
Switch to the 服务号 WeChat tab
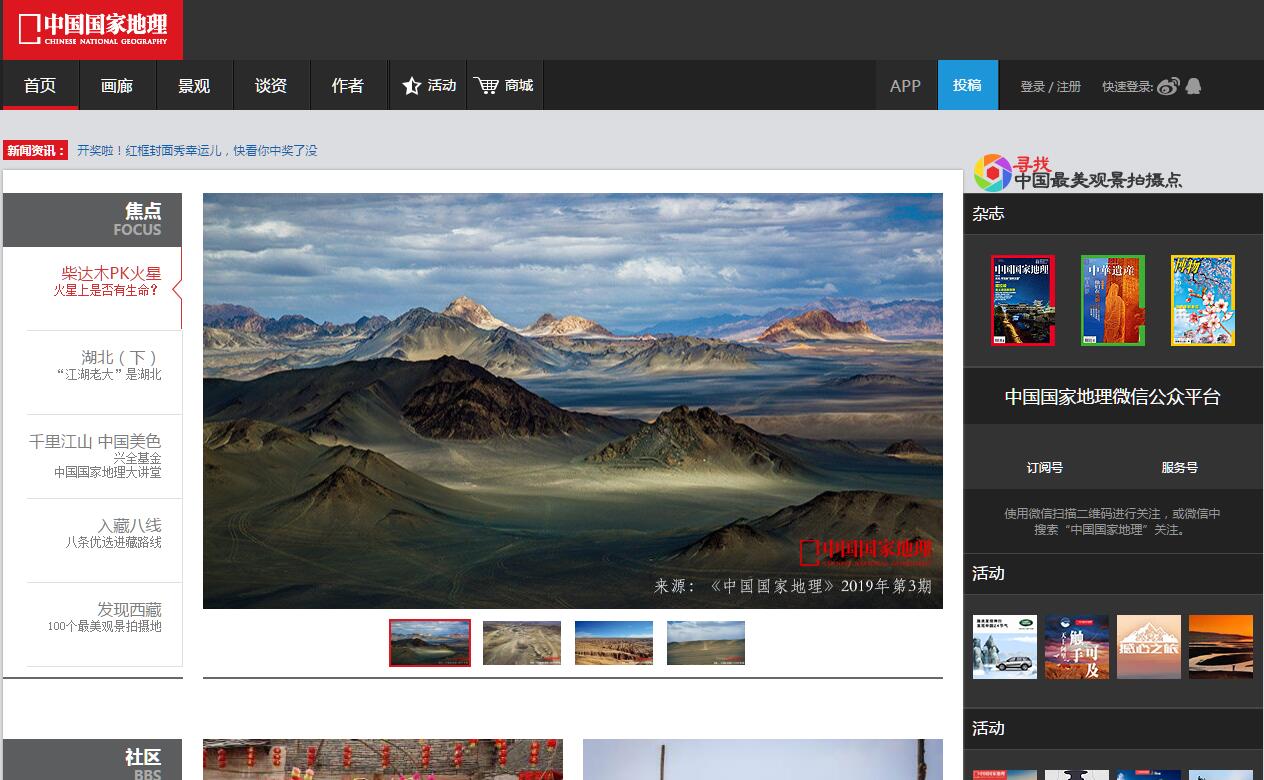1179,467
